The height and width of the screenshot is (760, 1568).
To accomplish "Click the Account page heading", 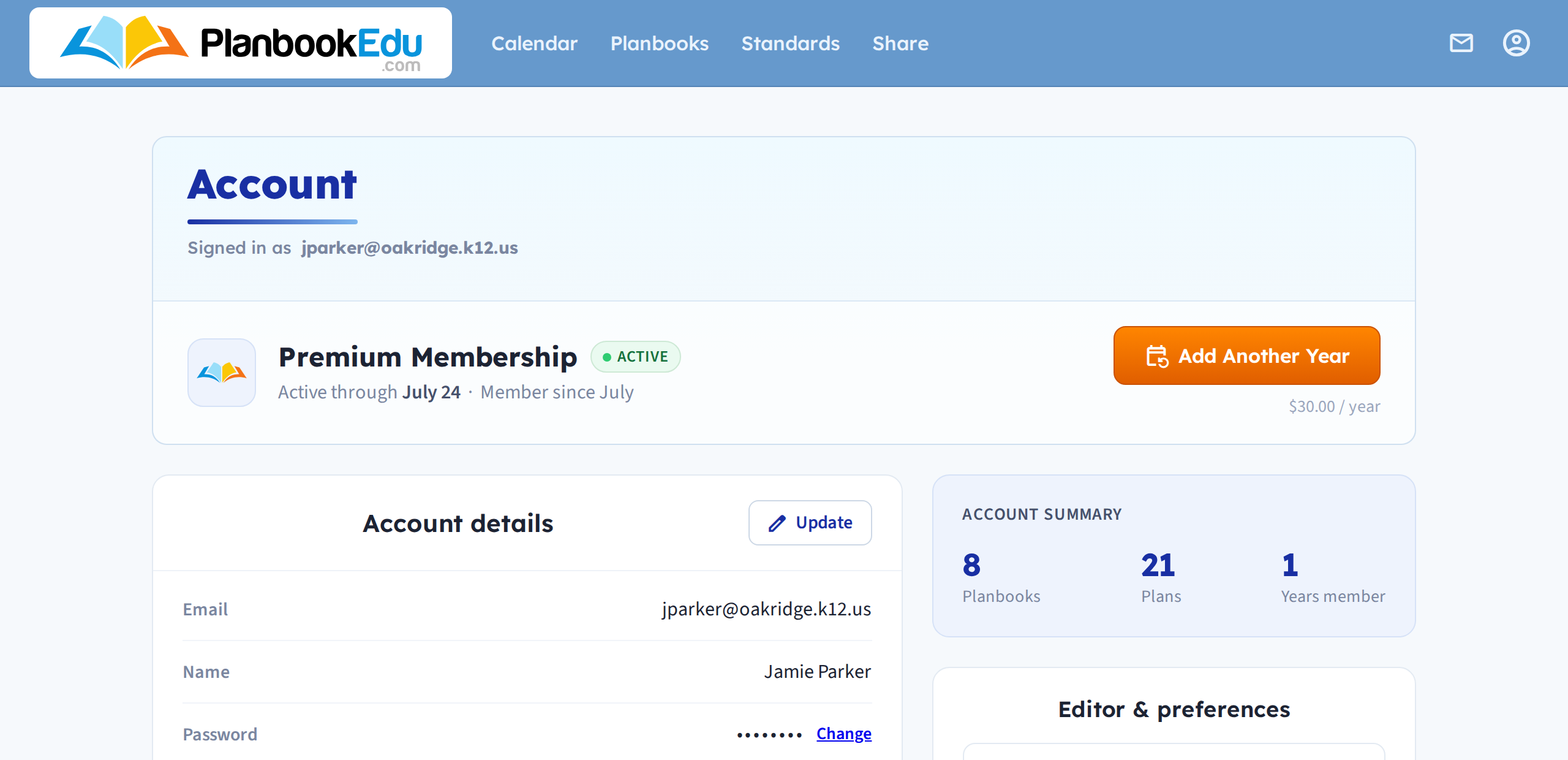I will pos(272,184).
